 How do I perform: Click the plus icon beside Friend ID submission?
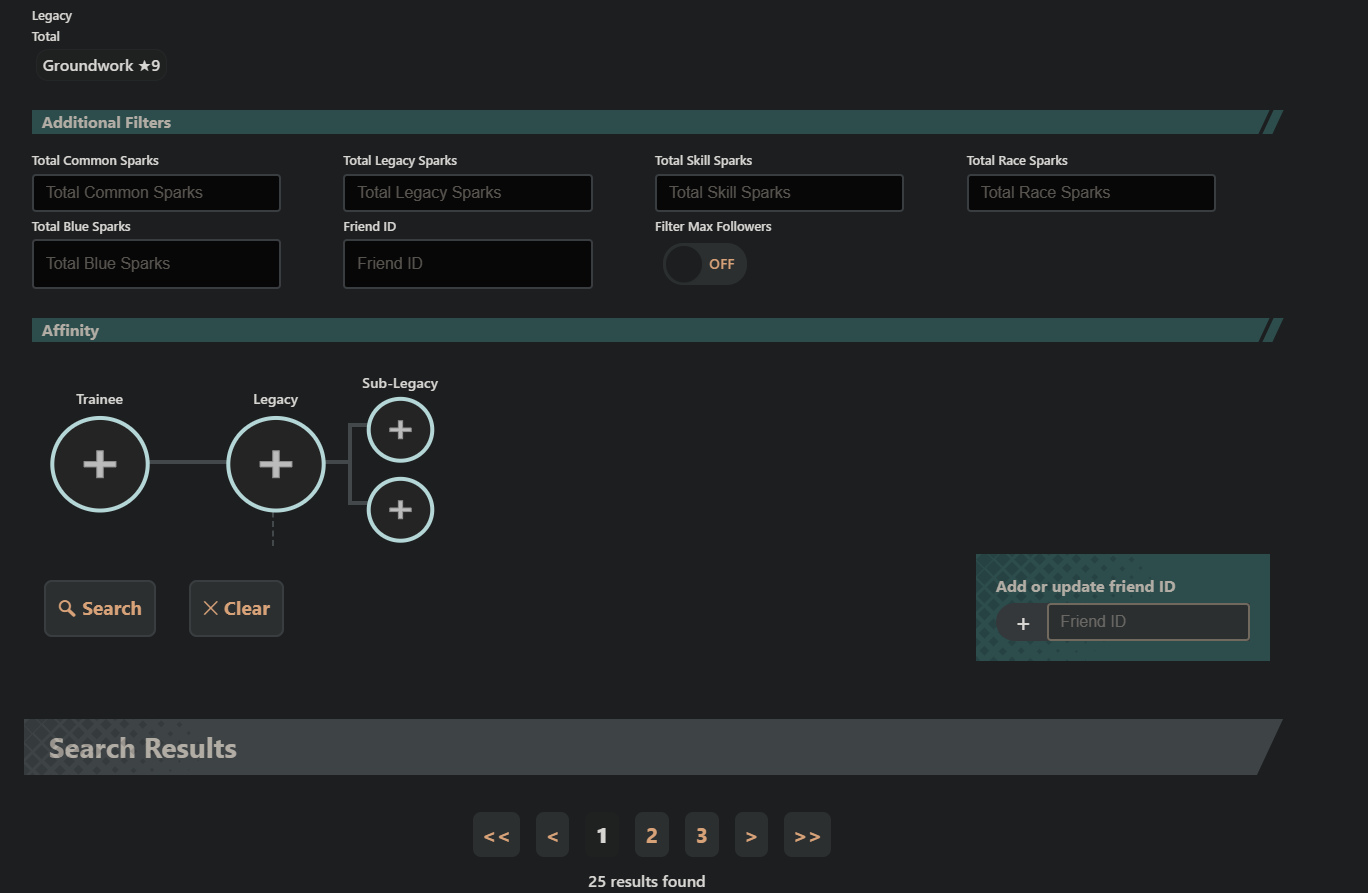(1023, 623)
